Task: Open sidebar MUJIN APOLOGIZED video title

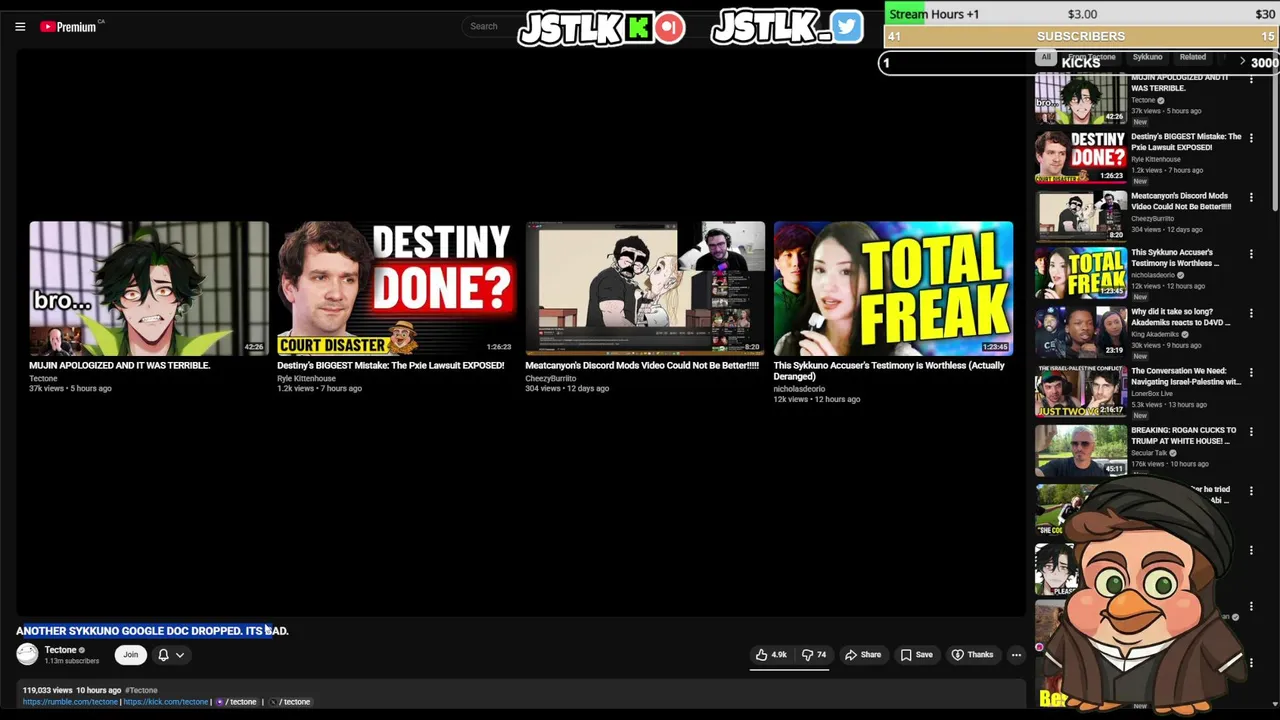Action: click(1181, 83)
